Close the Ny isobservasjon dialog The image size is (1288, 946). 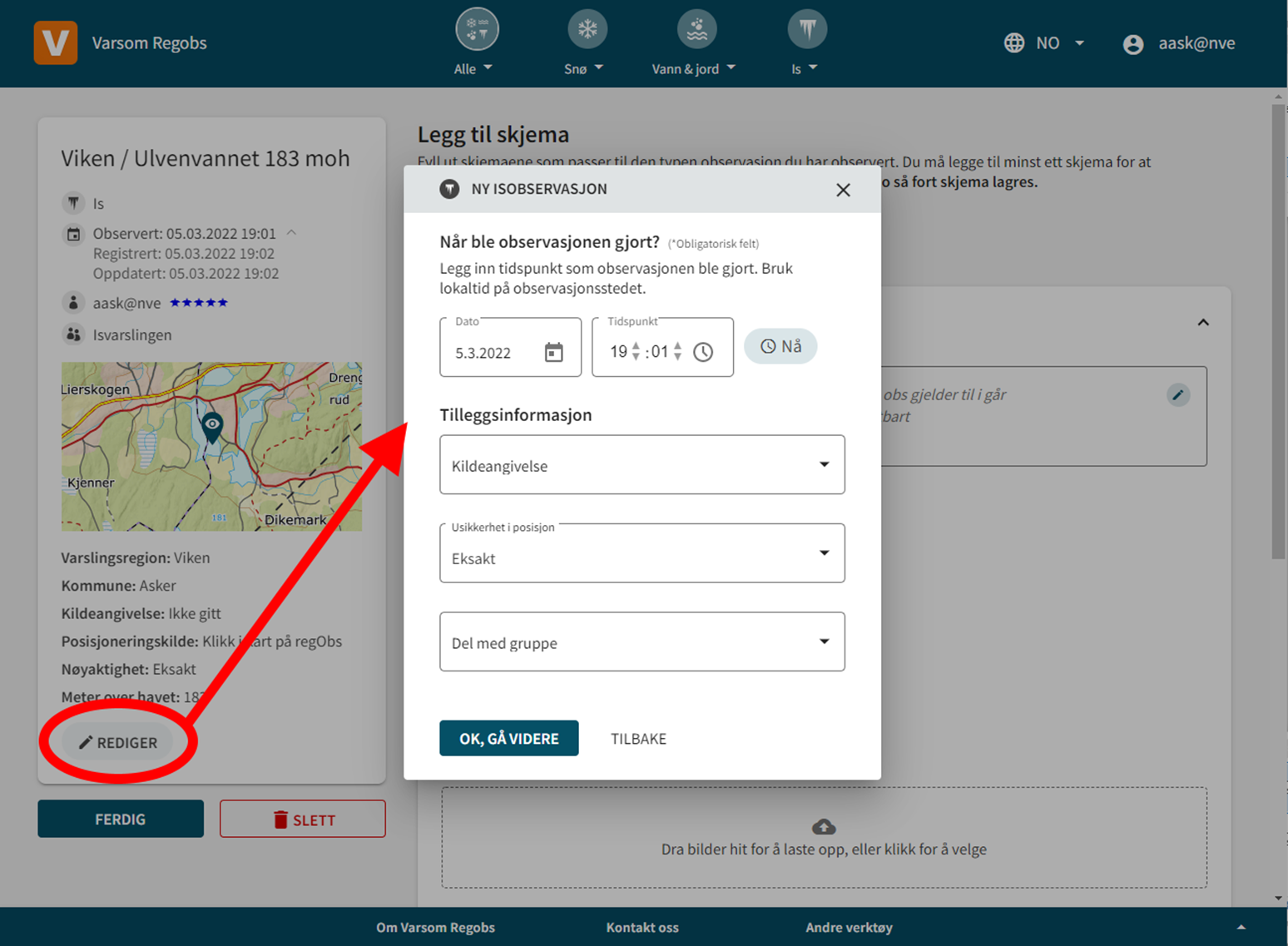[843, 190]
